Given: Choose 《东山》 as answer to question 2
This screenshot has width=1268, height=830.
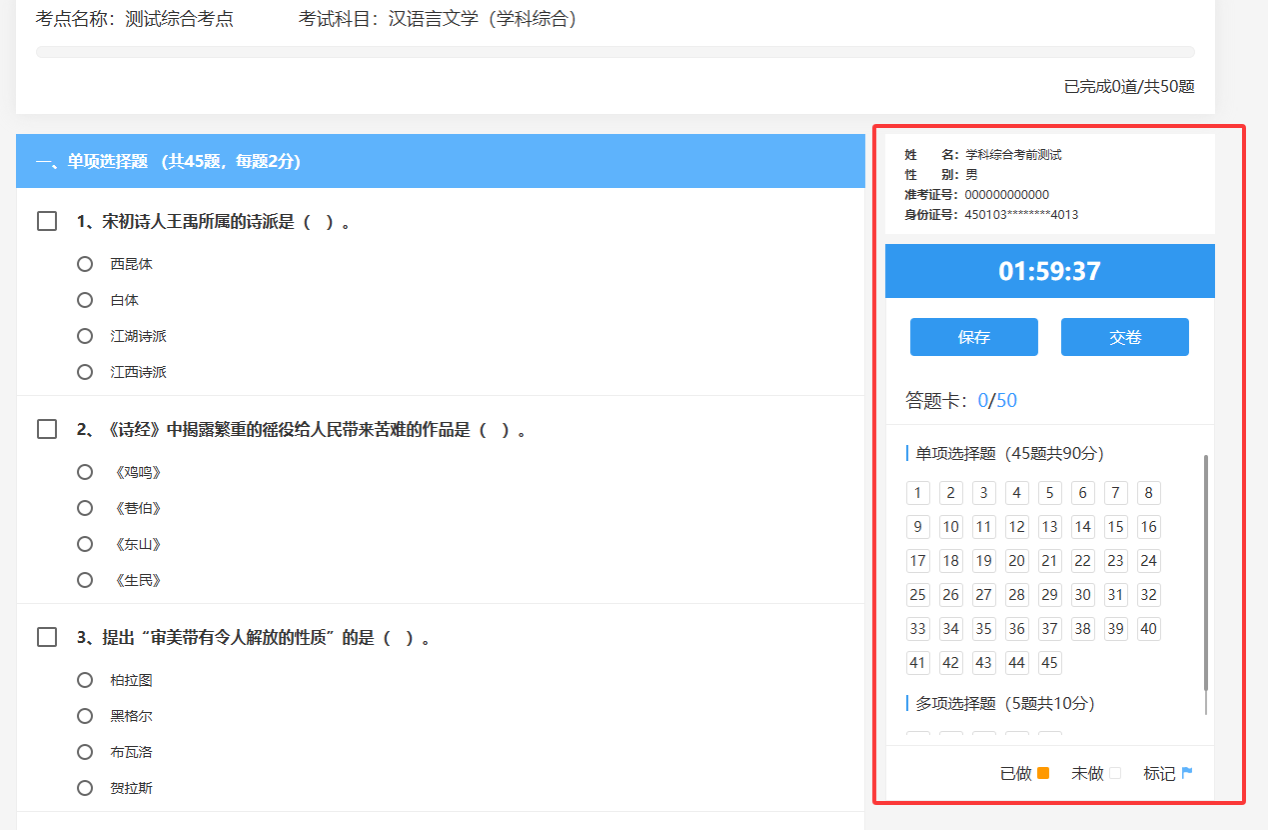Looking at the screenshot, I should (x=85, y=544).
